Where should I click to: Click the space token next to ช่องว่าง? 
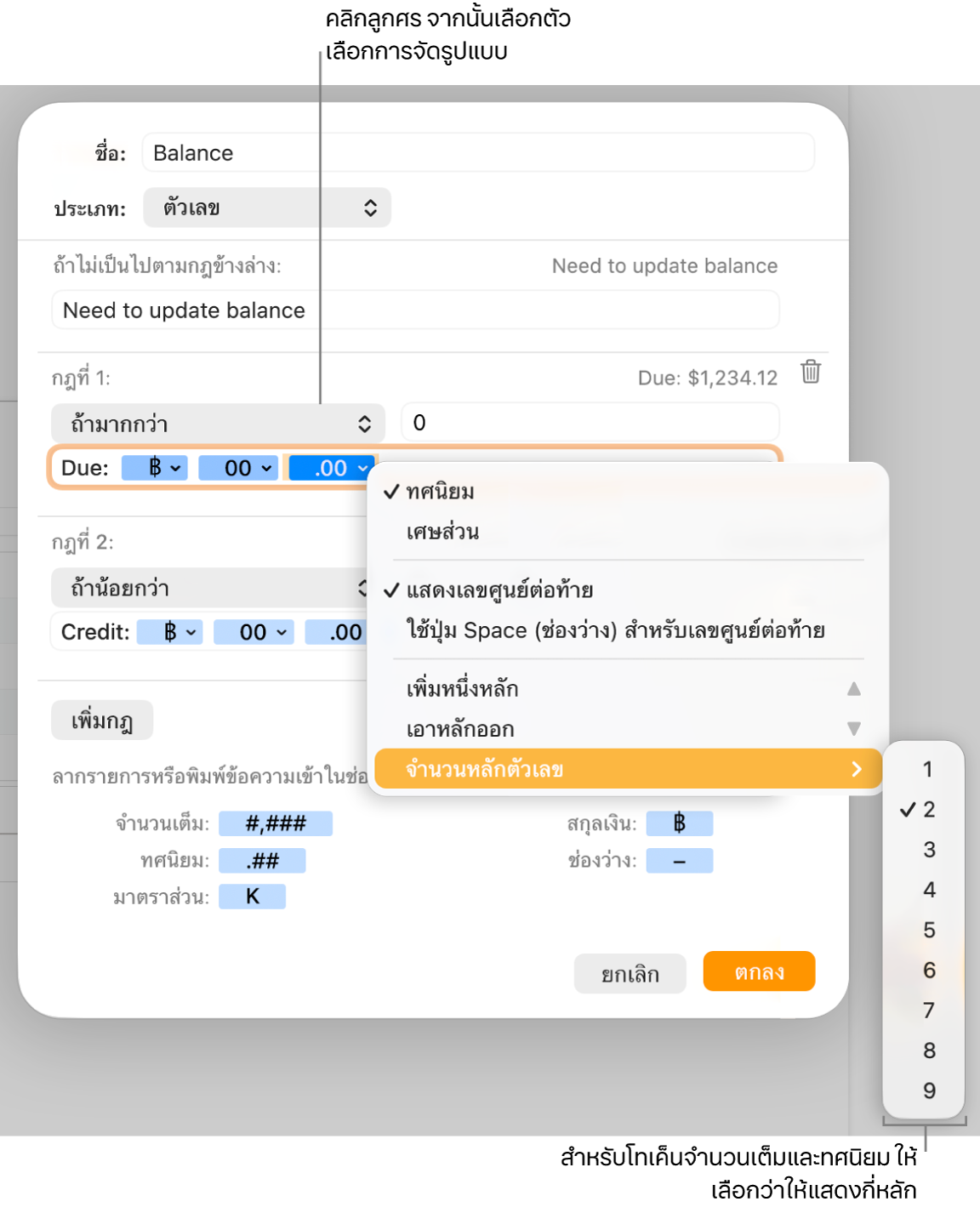pos(679,861)
